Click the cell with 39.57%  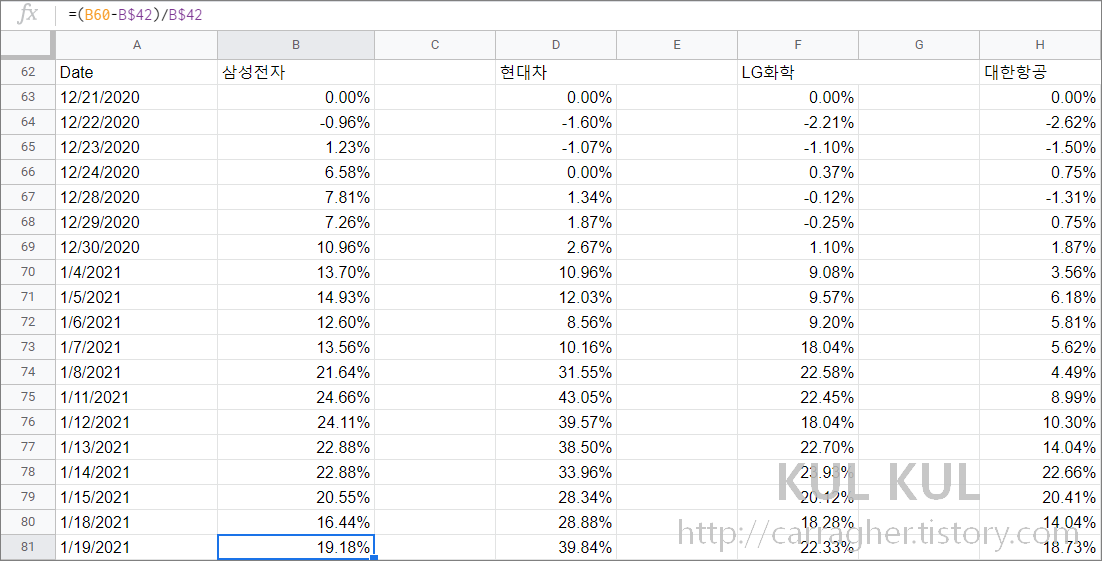[x=556, y=423]
